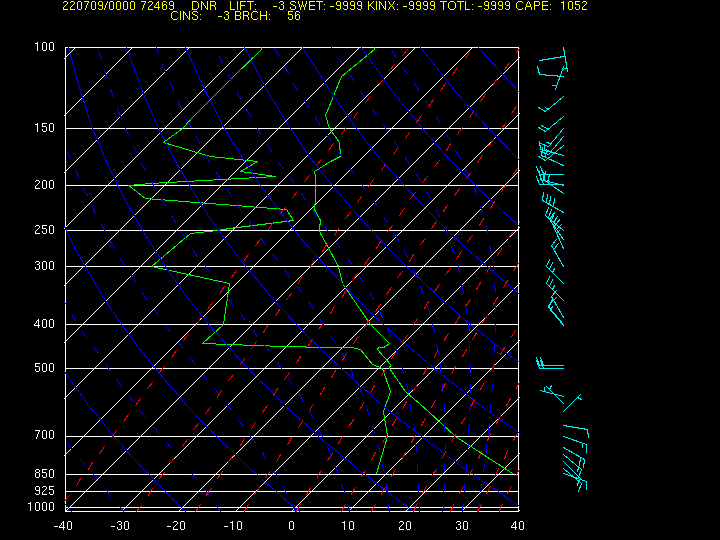Click the SWET: label
Image resolution: width=720 pixels, height=540 pixels.
[x=307, y=6]
